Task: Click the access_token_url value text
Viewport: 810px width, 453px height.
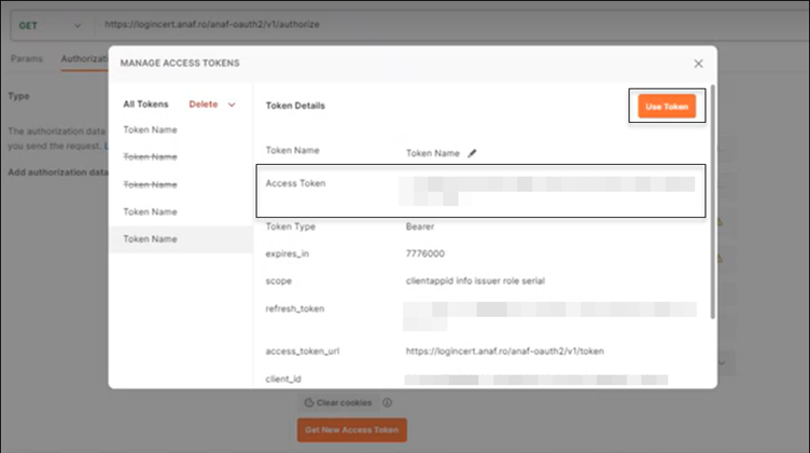Action: click(505, 351)
